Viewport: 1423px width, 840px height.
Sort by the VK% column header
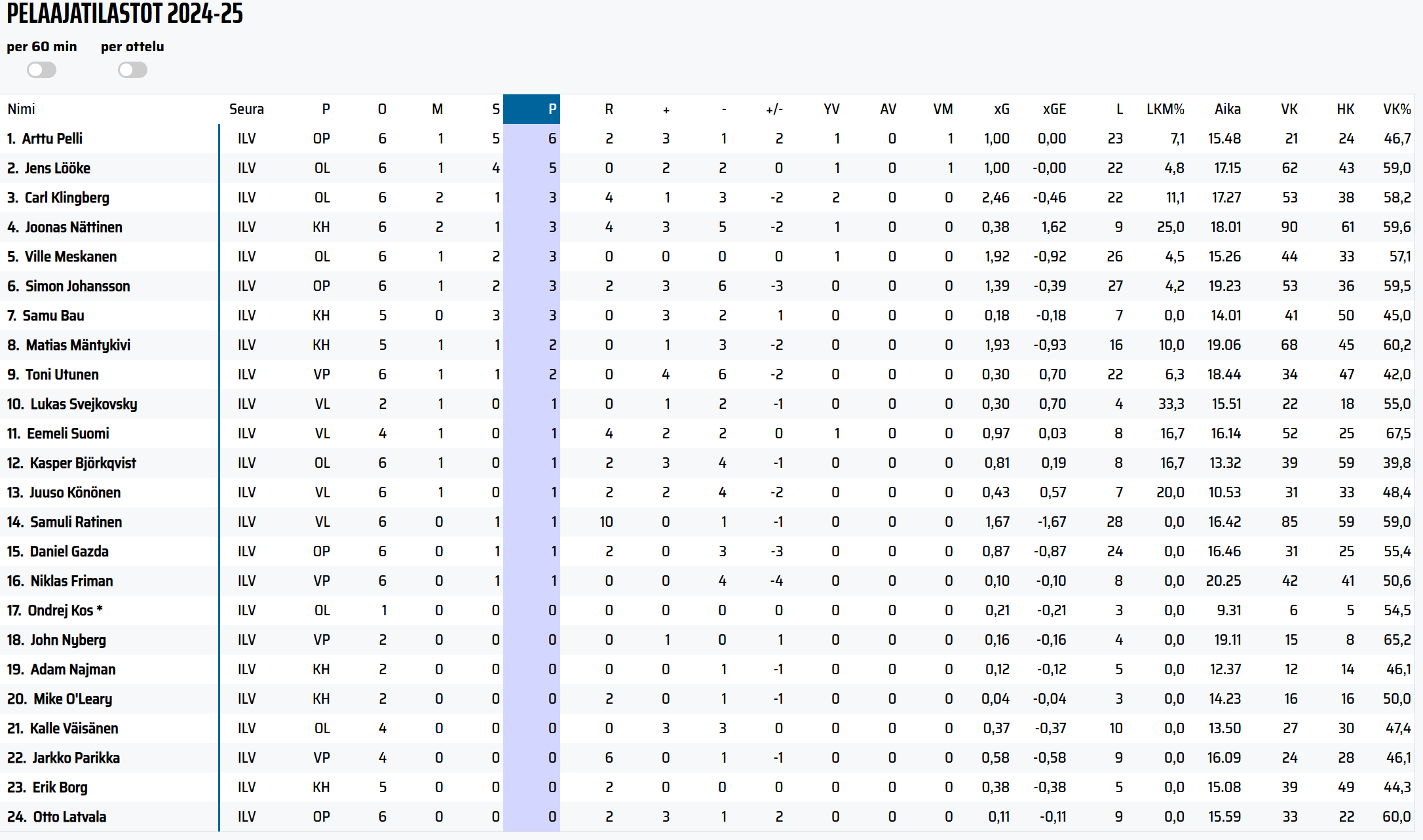pos(1396,109)
